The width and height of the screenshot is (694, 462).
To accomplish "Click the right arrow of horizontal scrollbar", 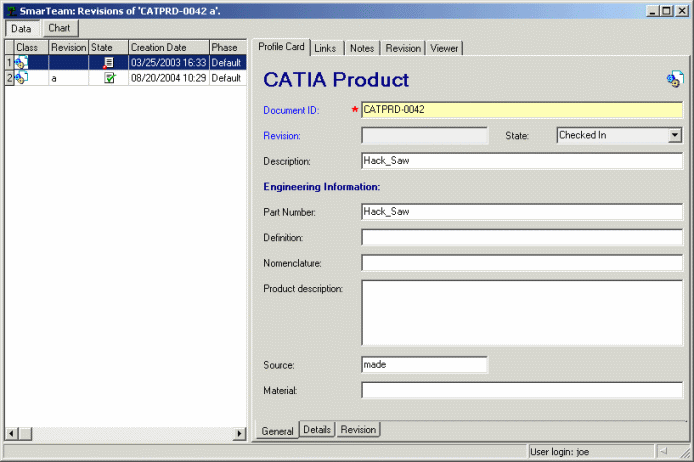I will (x=240, y=433).
